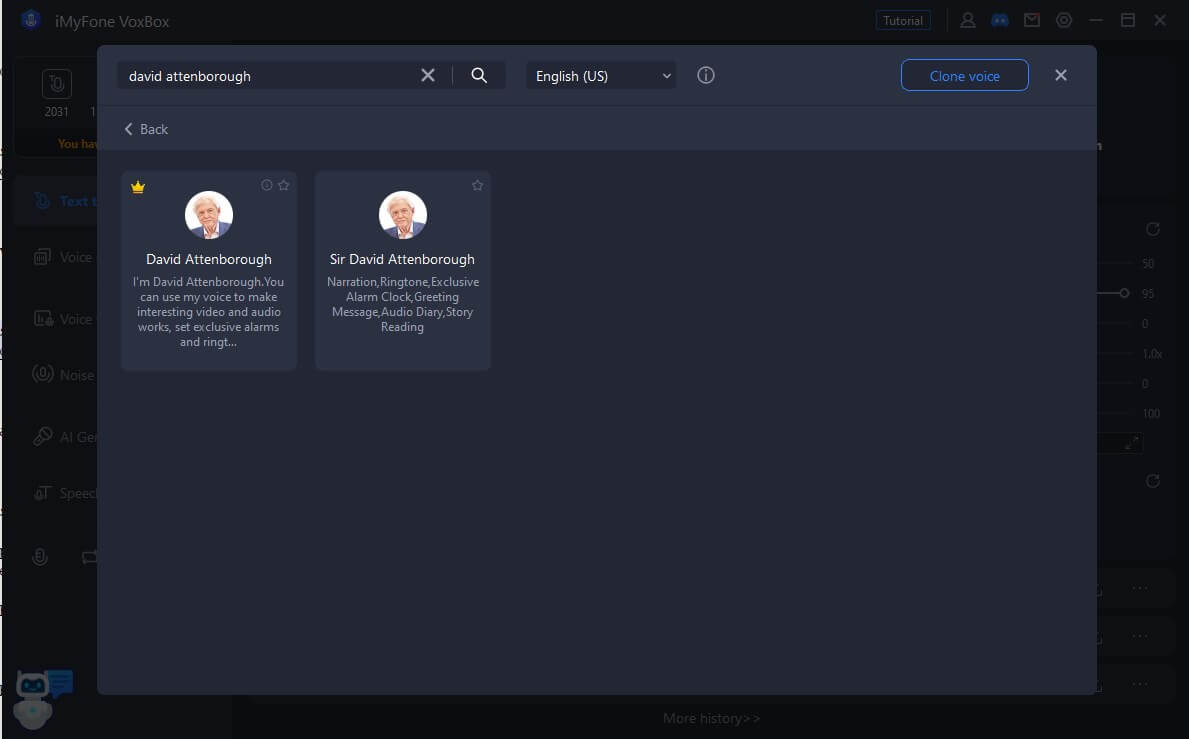Image resolution: width=1189 pixels, height=739 pixels.
Task: Click the Clone voice button
Action: [965, 75]
